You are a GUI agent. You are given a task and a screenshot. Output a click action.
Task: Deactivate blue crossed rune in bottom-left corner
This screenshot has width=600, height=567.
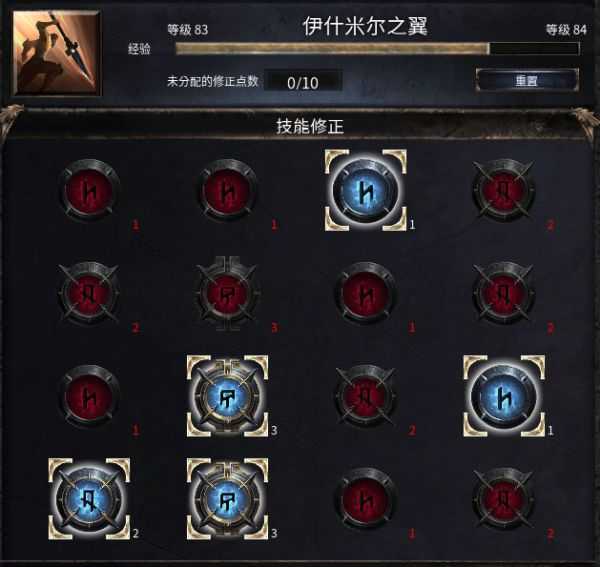click(89, 499)
